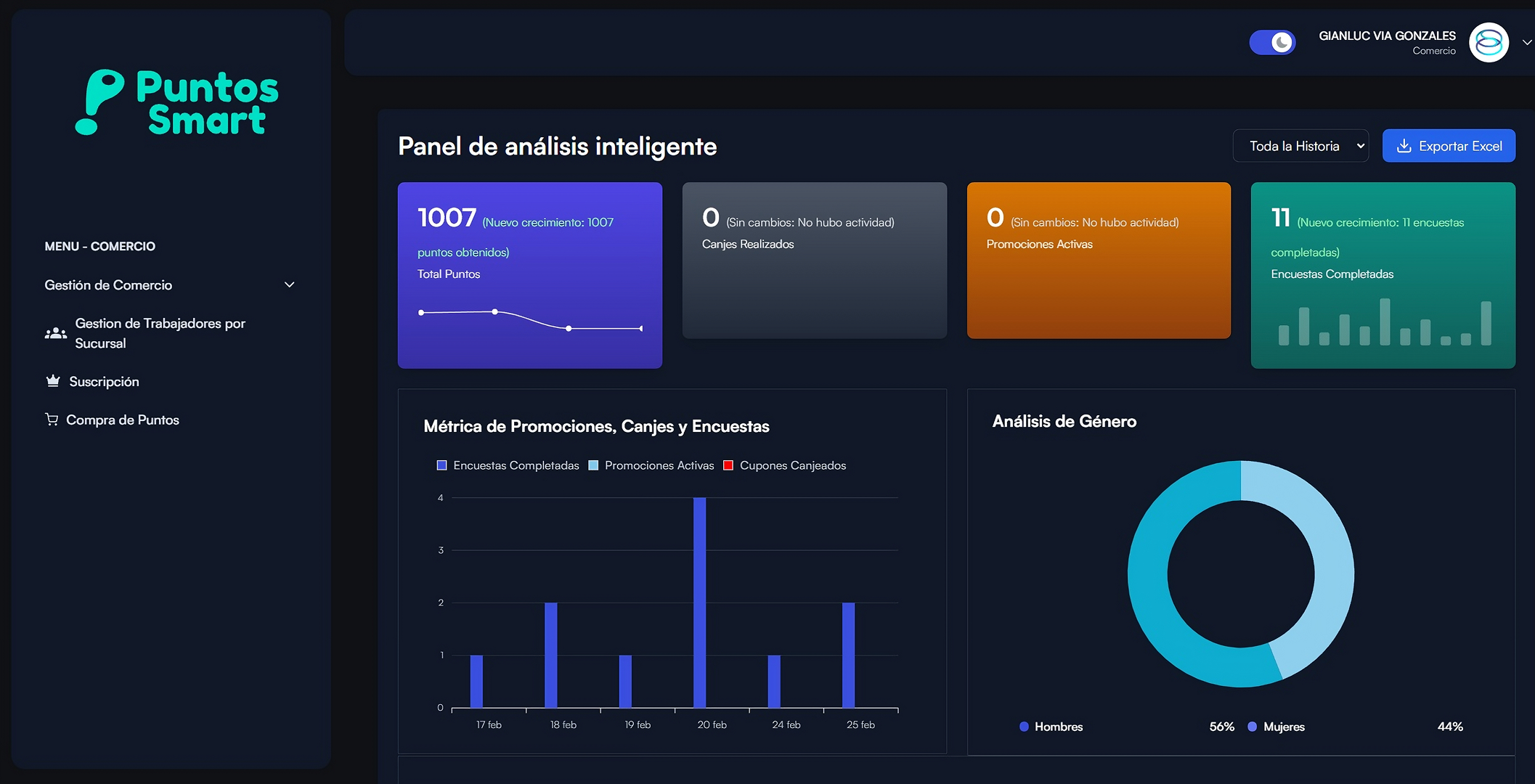
Task: Toggle dark mode switch
Action: coord(1272,42)
